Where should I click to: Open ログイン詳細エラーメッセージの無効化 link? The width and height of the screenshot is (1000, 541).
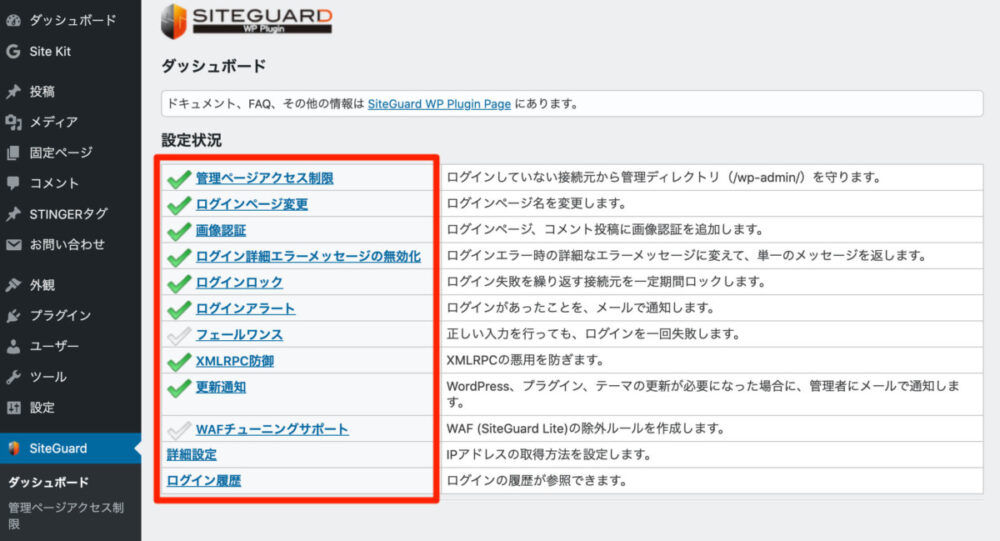[x=308, y=256]
